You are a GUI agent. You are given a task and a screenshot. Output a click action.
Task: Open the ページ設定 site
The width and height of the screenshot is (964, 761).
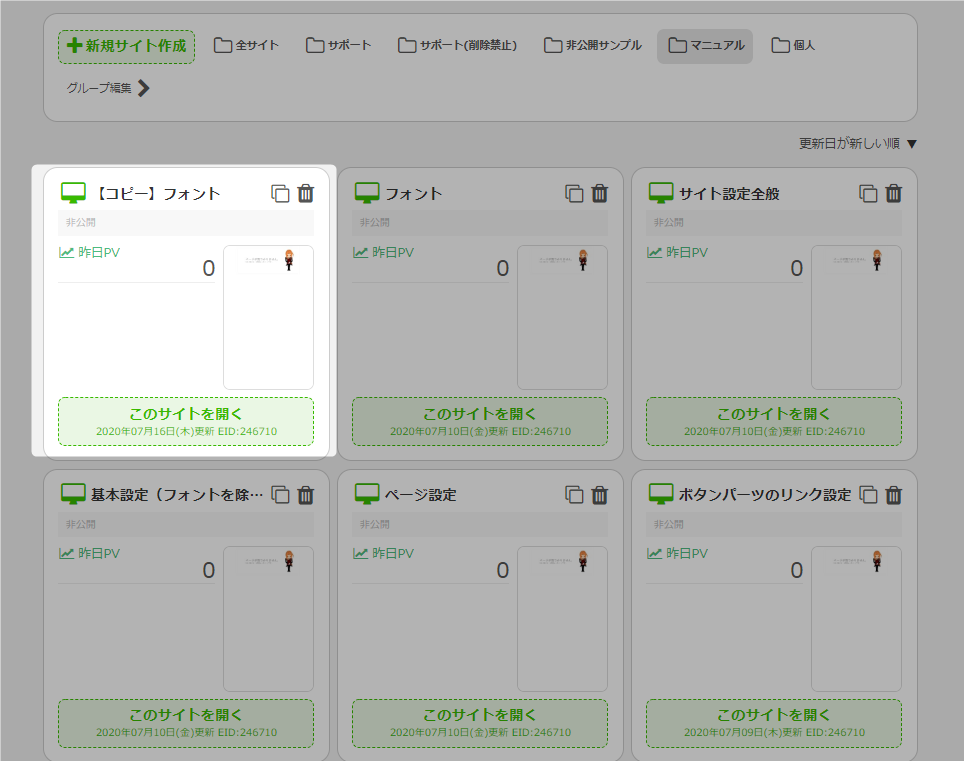pos(480,724)
